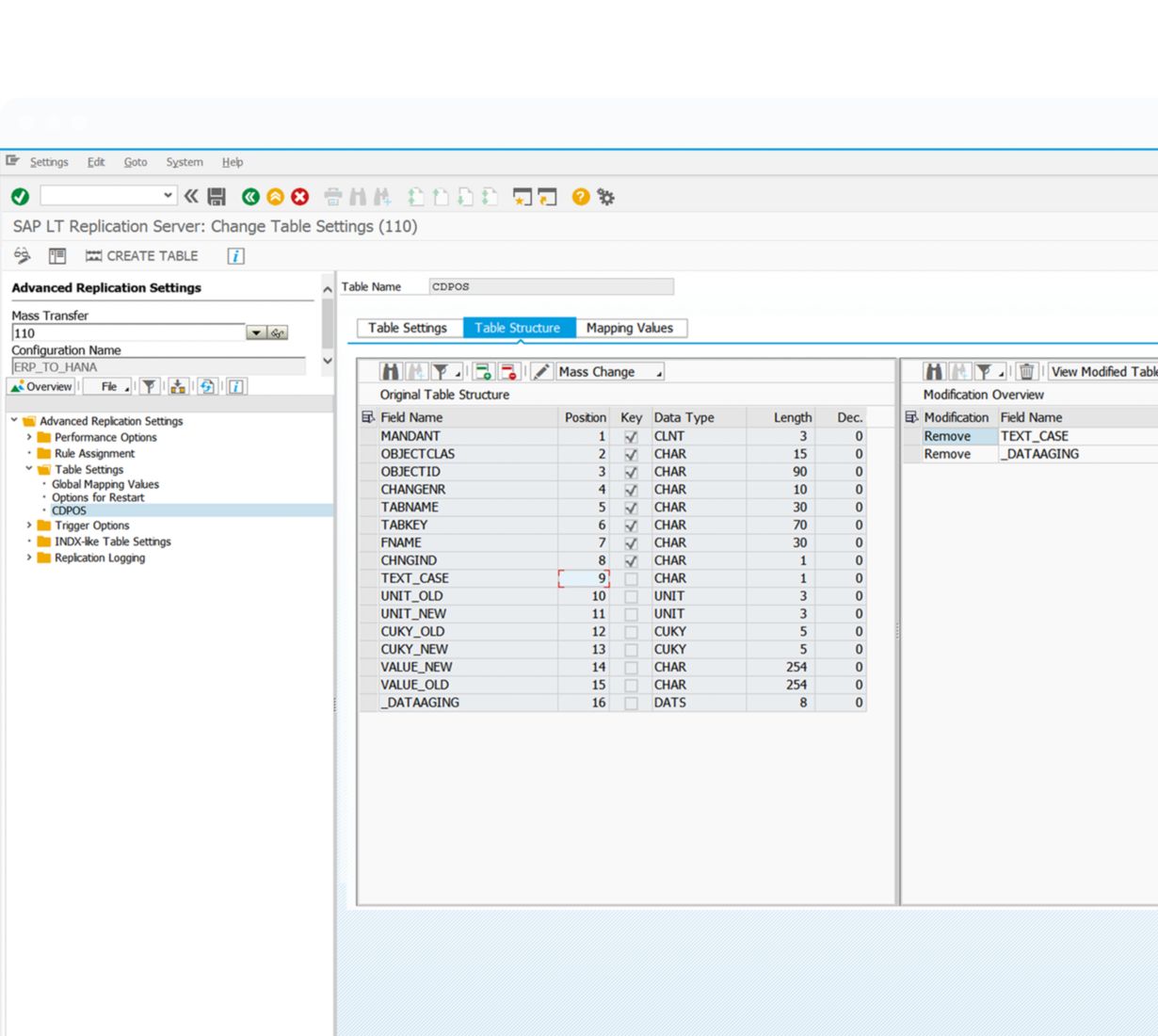Click the View Modified Table button
The image size is (1158, 1036).
click(1103, 372)
